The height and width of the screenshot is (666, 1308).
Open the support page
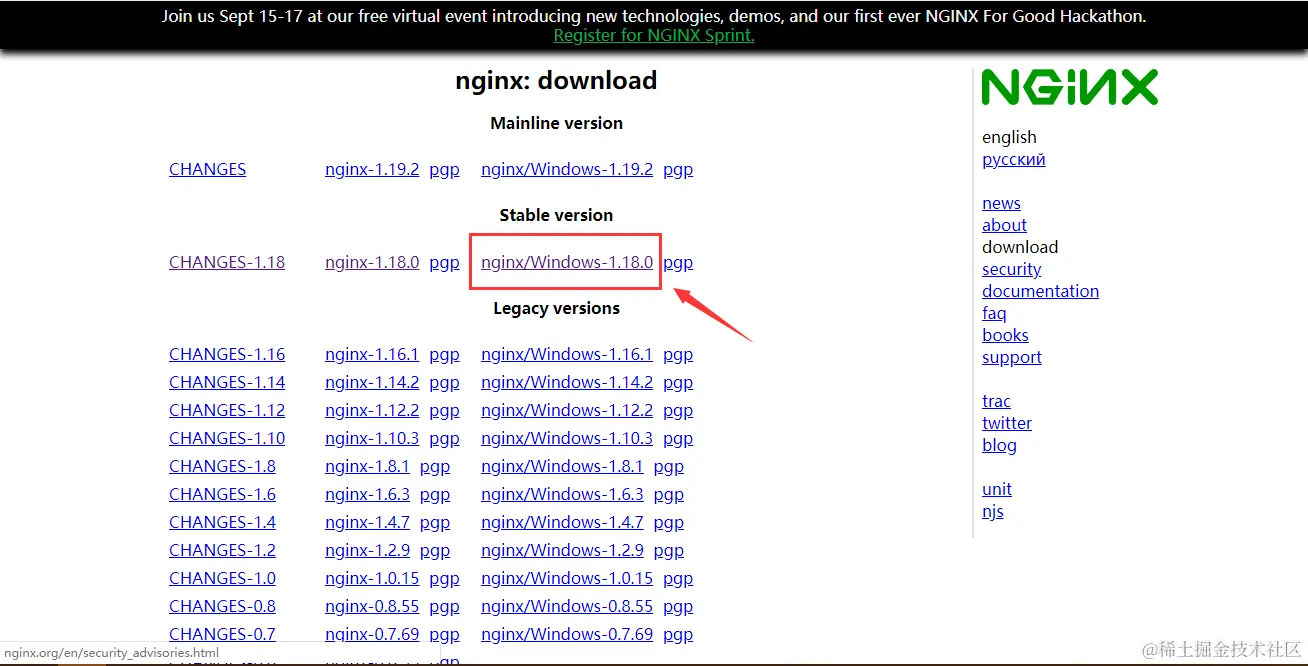click(x=1011, y=357)
